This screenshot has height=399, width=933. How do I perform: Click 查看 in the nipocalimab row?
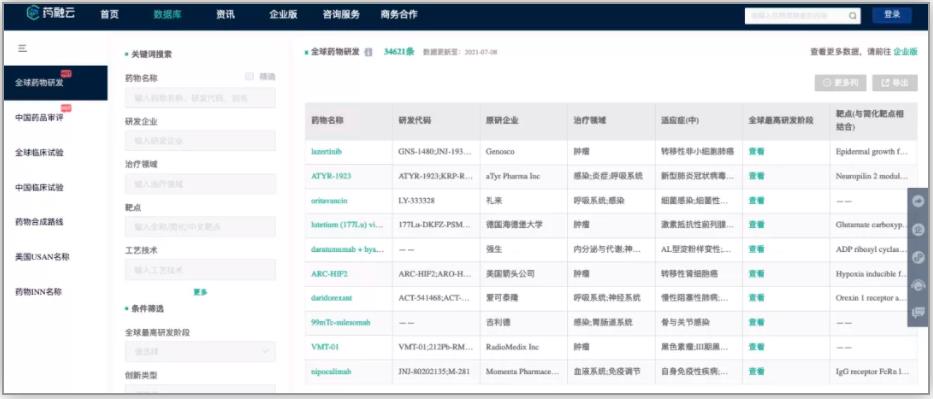coord(756,372)
